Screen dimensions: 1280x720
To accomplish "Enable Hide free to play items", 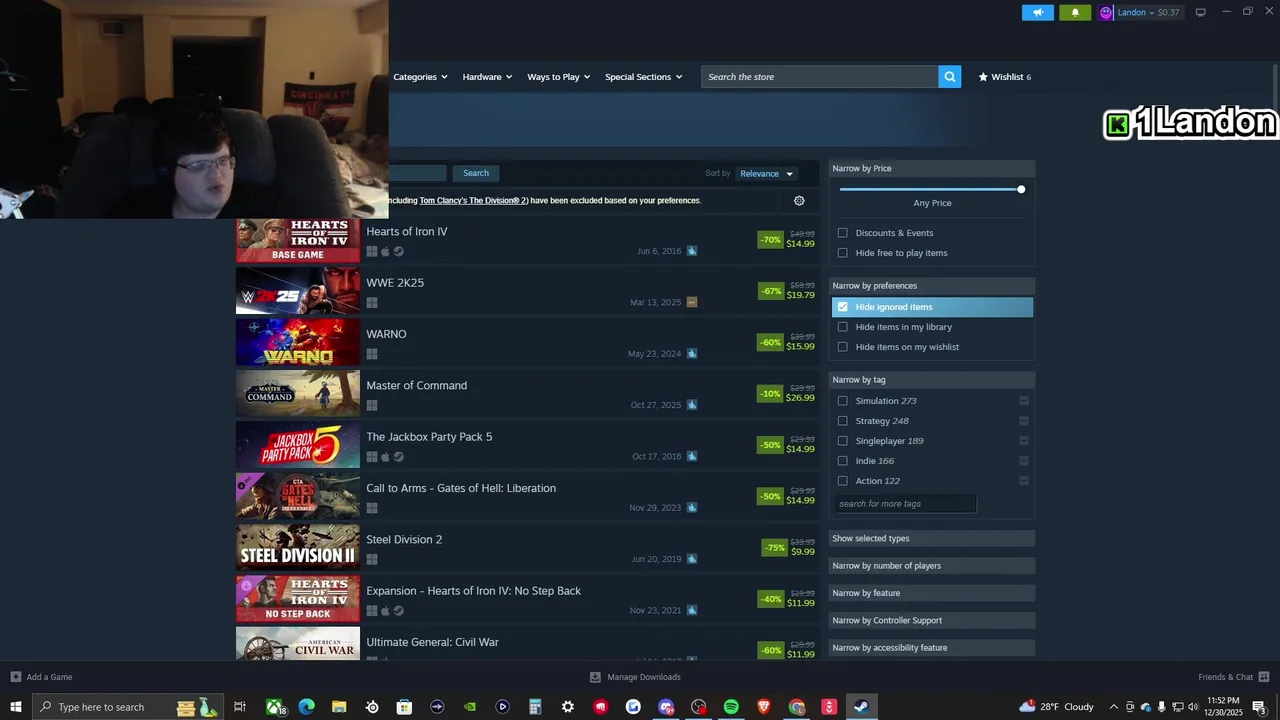I will pyautogui.click(x=842, y=253).
